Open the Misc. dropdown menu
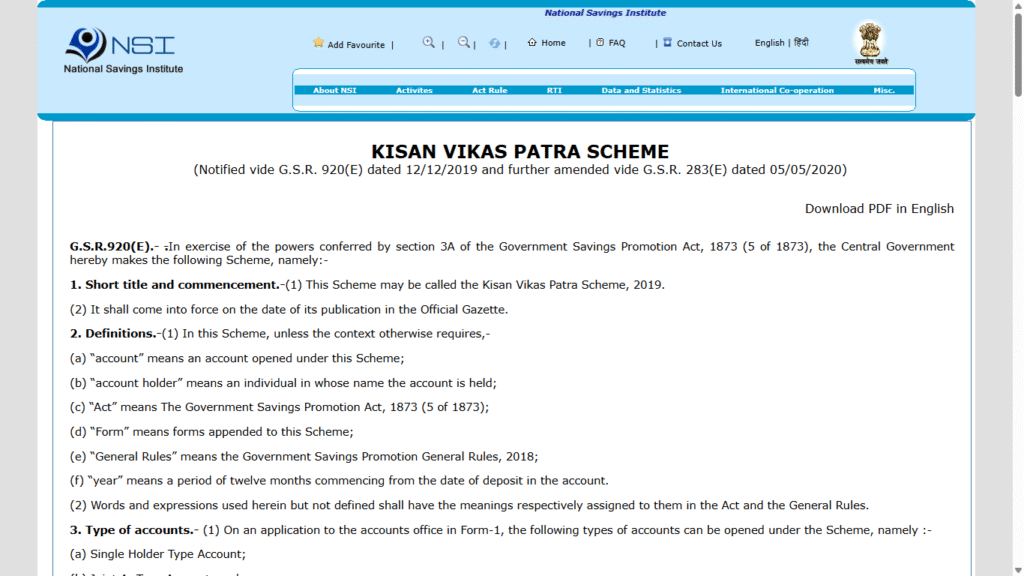 [x=884, y=89]
